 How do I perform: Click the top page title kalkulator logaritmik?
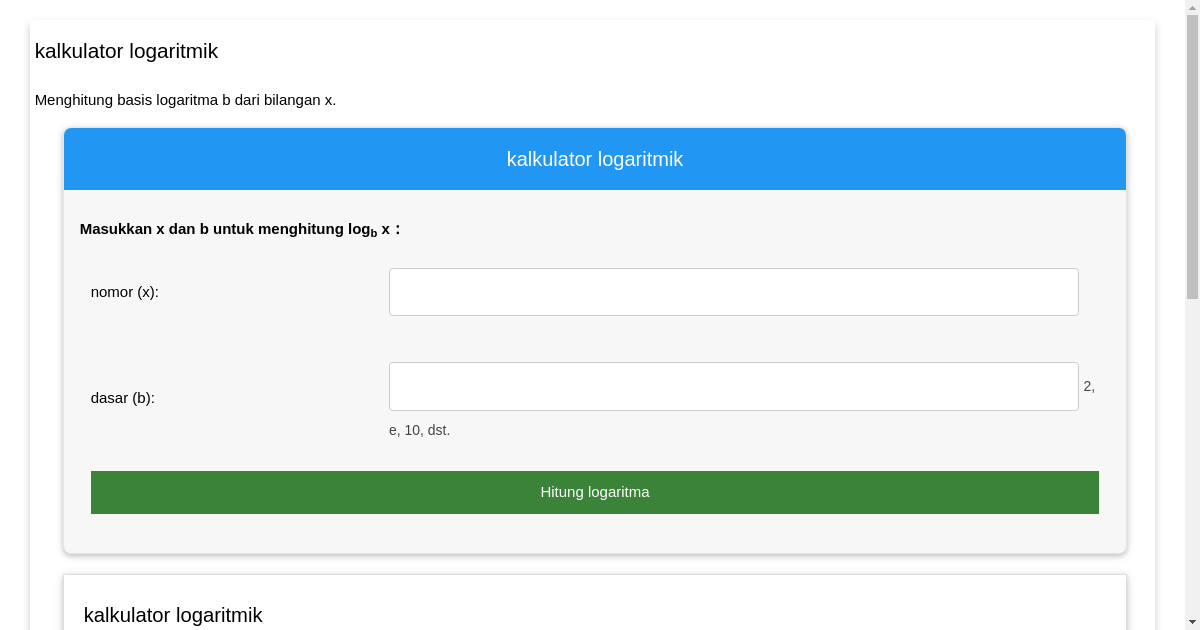pos(126,51)
